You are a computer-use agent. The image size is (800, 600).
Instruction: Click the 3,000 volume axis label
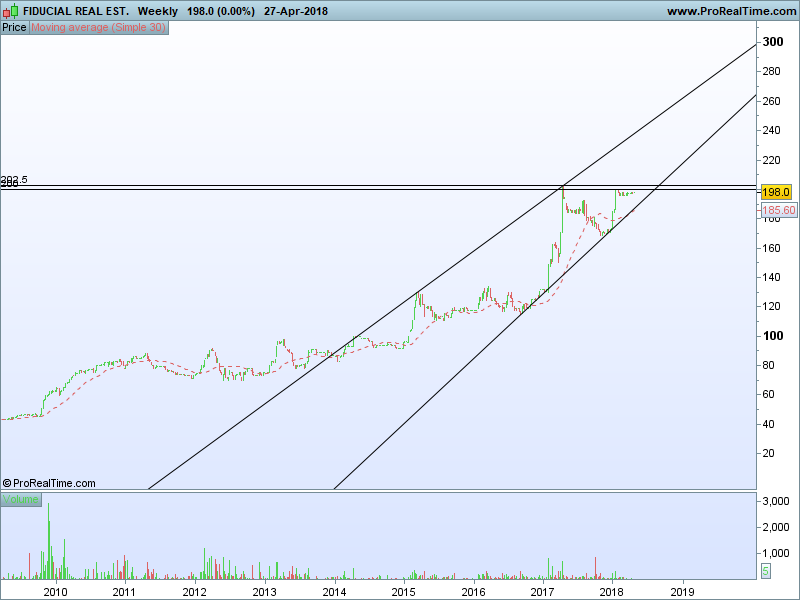pos(776,502)
